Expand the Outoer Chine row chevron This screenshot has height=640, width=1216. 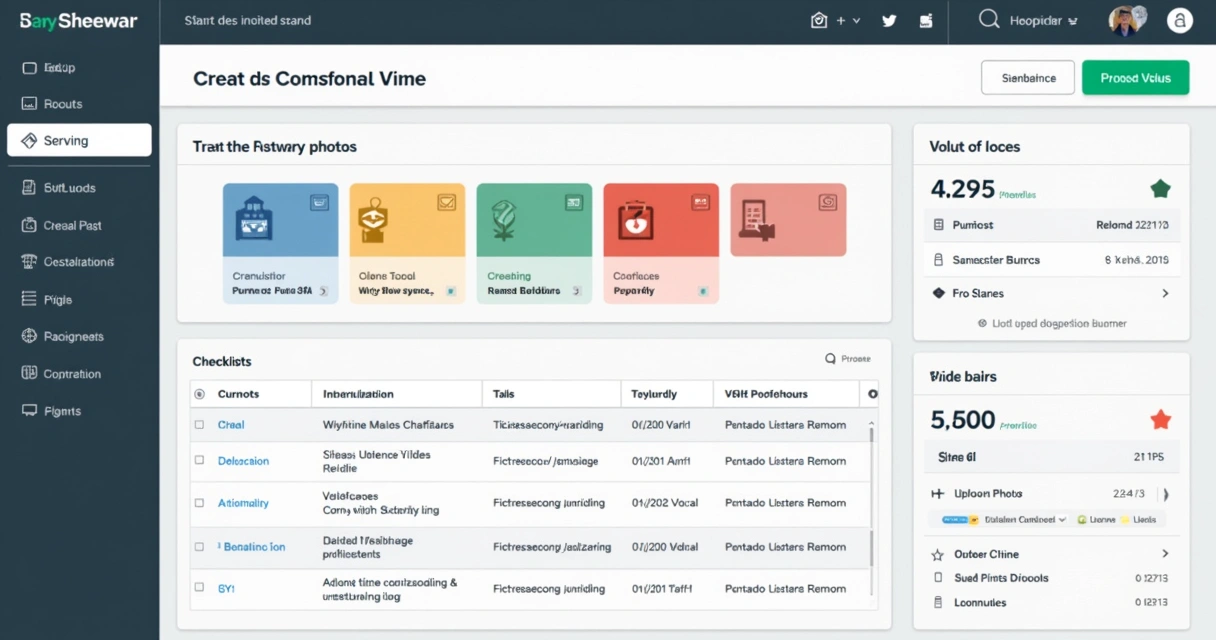1165,554
